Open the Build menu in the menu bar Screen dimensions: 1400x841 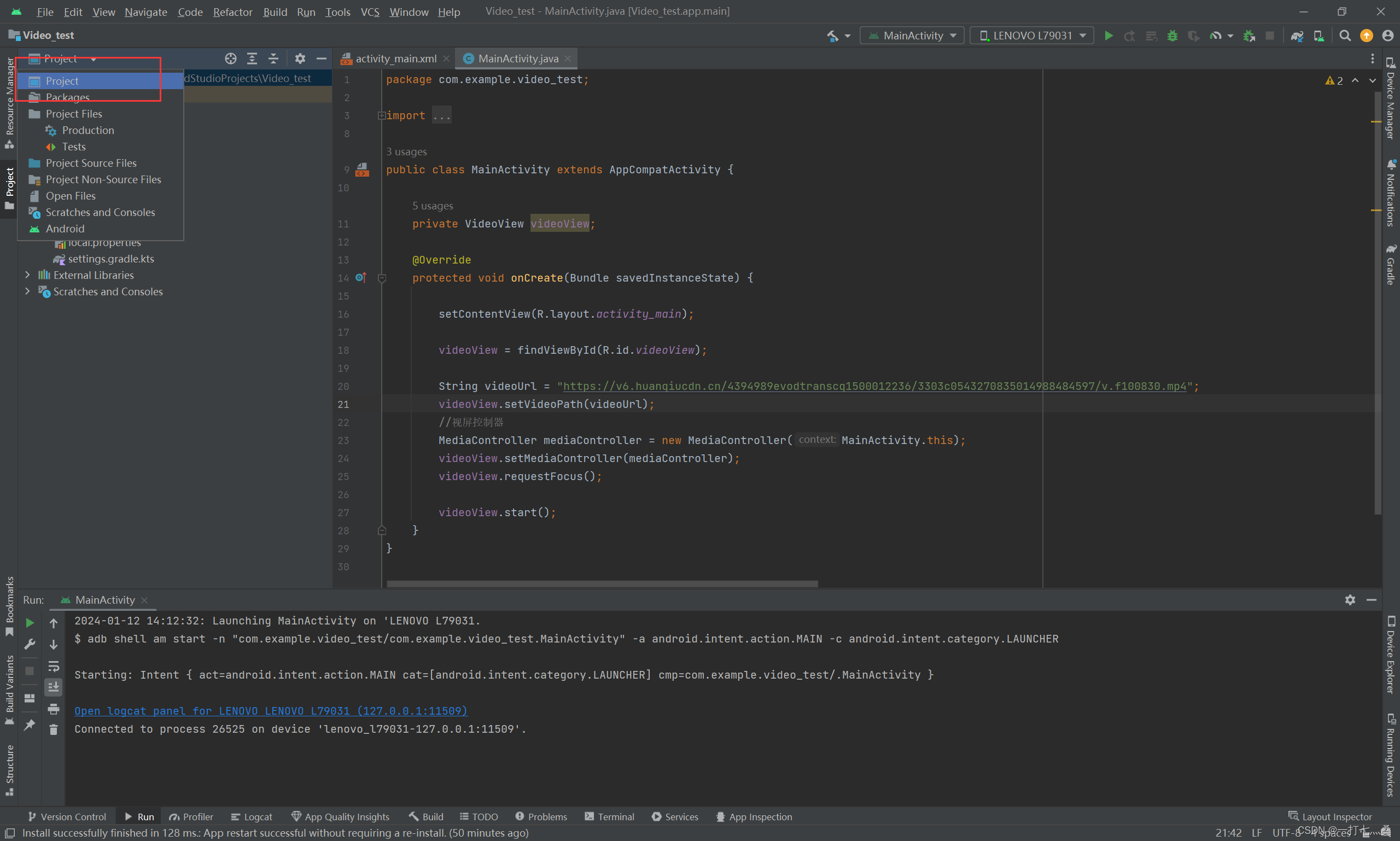tap(275, 11)
